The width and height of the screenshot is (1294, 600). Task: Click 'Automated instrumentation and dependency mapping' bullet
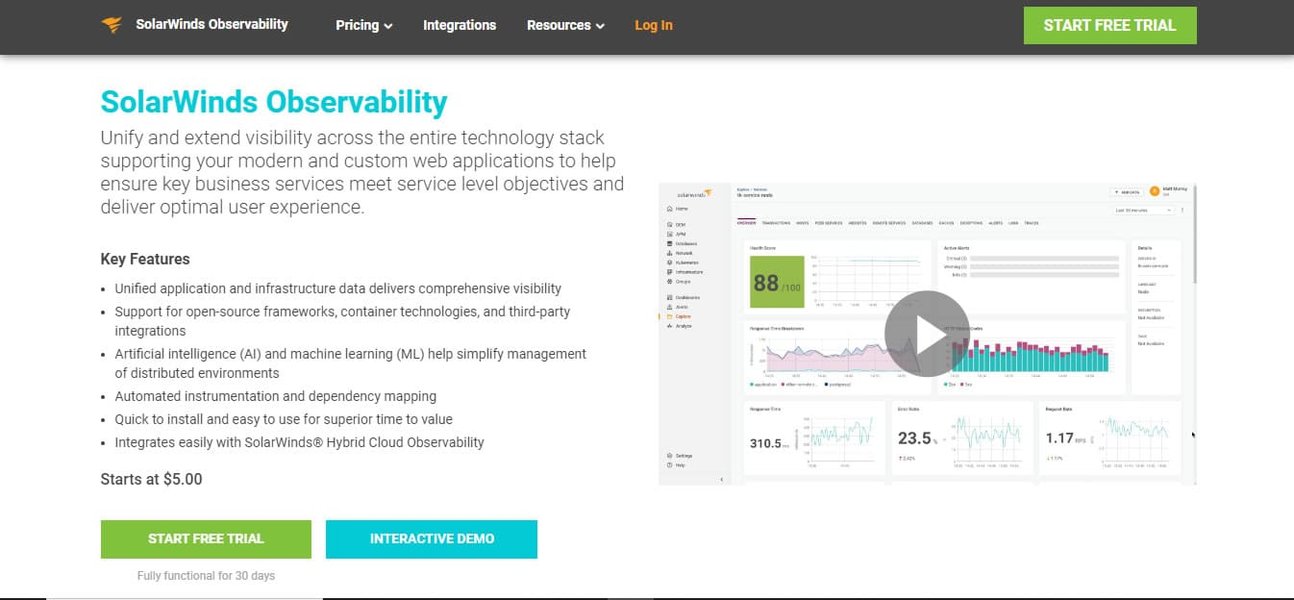[x=275, y=396]
